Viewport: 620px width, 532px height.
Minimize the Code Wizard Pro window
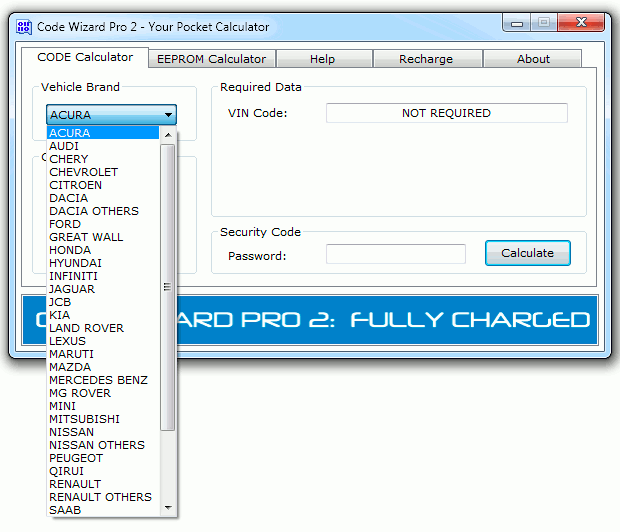(517, 23)
